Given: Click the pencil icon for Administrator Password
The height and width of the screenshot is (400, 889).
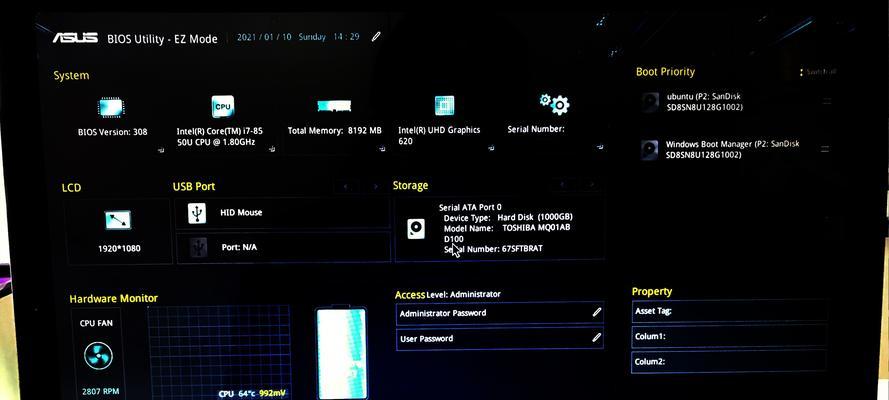Looking at the screenshot, I should [596, 312].
